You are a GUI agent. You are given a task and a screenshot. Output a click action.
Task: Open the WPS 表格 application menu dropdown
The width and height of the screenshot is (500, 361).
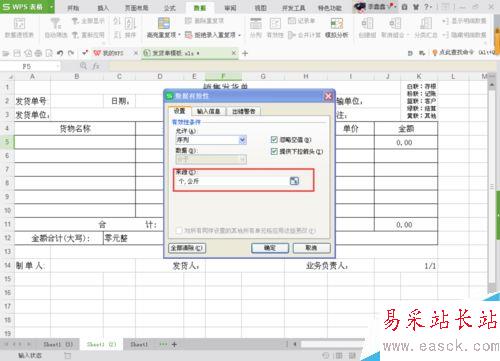click(51, 7)
